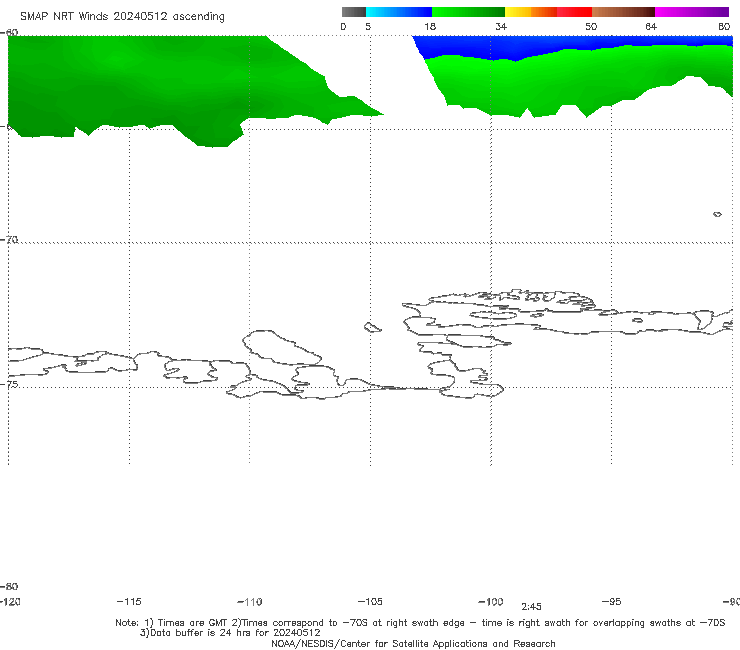This screenshot has width=740, height=650.
Task: Click the colorbar label '64'
Action: pos(651,26)
